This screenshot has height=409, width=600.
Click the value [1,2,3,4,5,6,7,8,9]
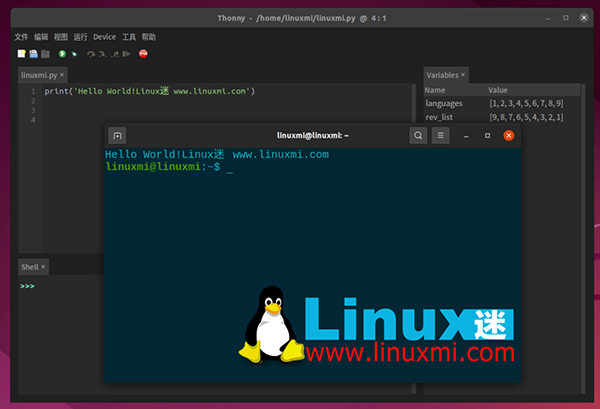pyautogui.click(x=526, y=103)
